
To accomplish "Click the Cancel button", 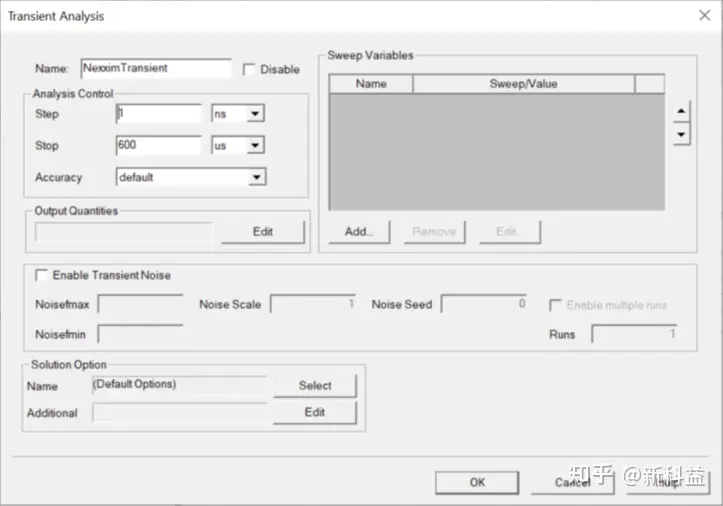I will [572, 482].
